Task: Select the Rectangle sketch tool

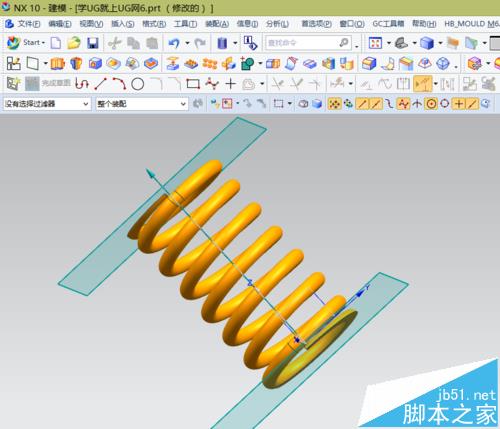Action: pos(193,84)
